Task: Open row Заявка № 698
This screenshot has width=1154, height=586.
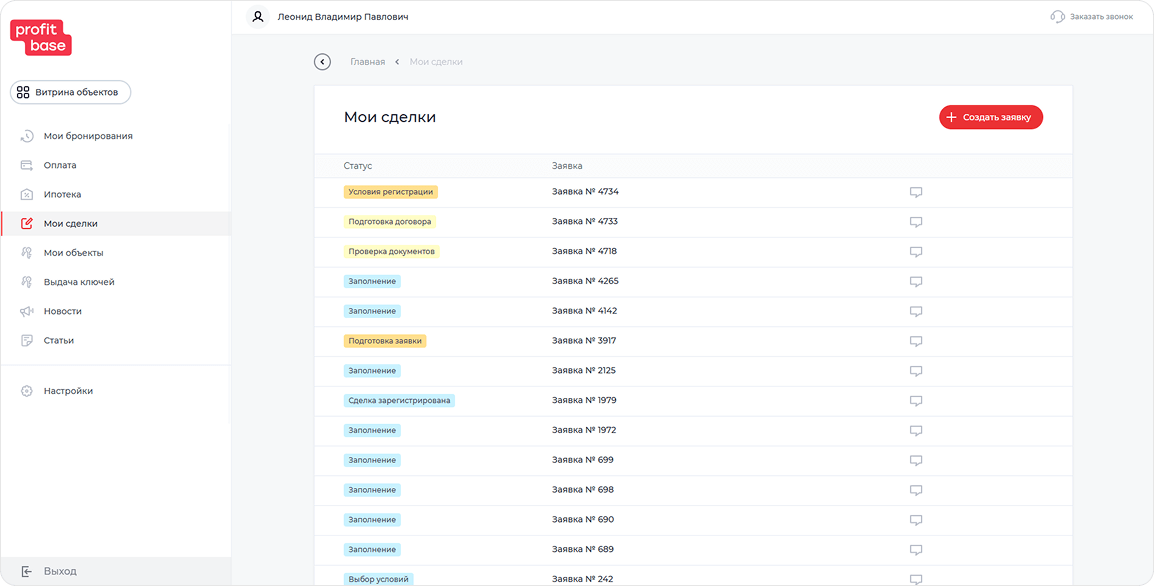Action: pyautogui.click(x=693, y=490)
